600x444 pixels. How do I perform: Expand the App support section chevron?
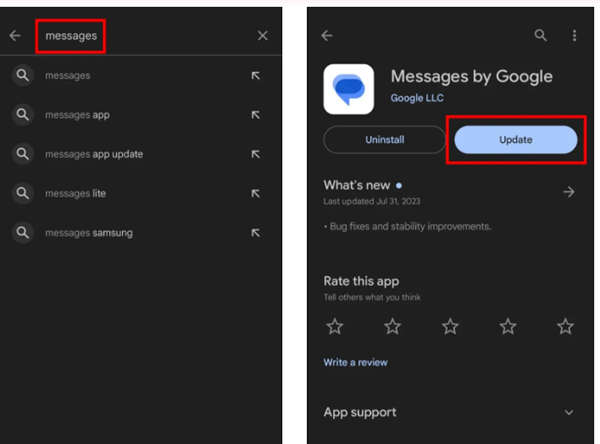pos(569,412)
